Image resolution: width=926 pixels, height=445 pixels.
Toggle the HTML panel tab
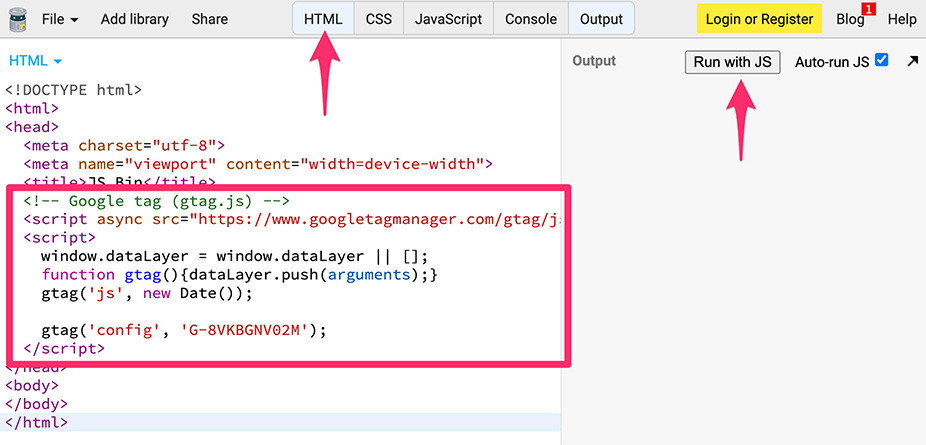[x=323, y=19]
